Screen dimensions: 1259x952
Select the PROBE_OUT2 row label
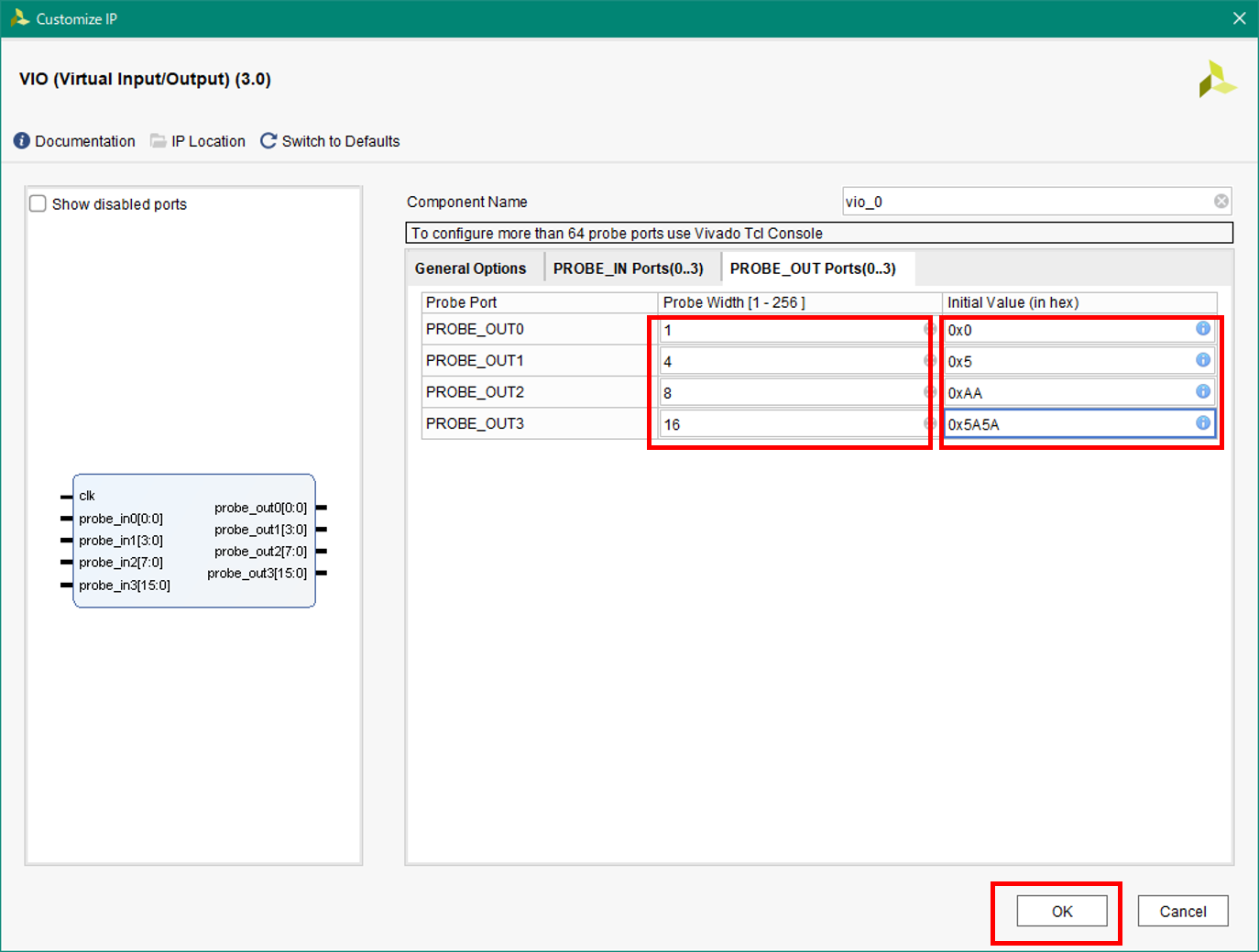point(475,391)
